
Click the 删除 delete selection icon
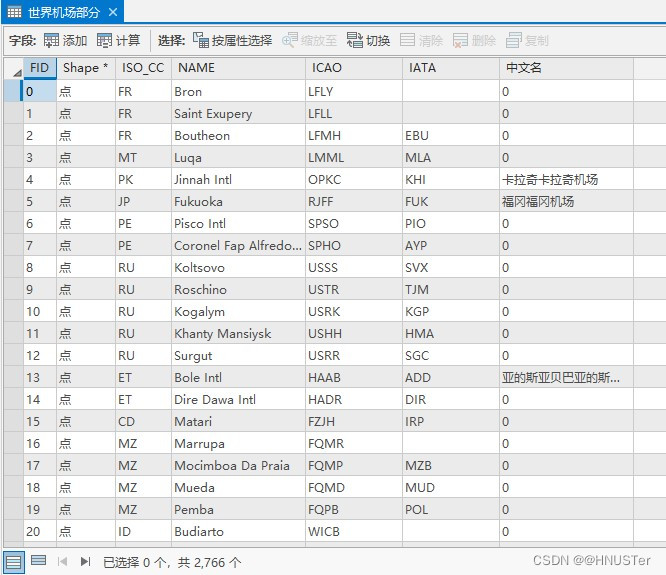(x=460, y=41)
